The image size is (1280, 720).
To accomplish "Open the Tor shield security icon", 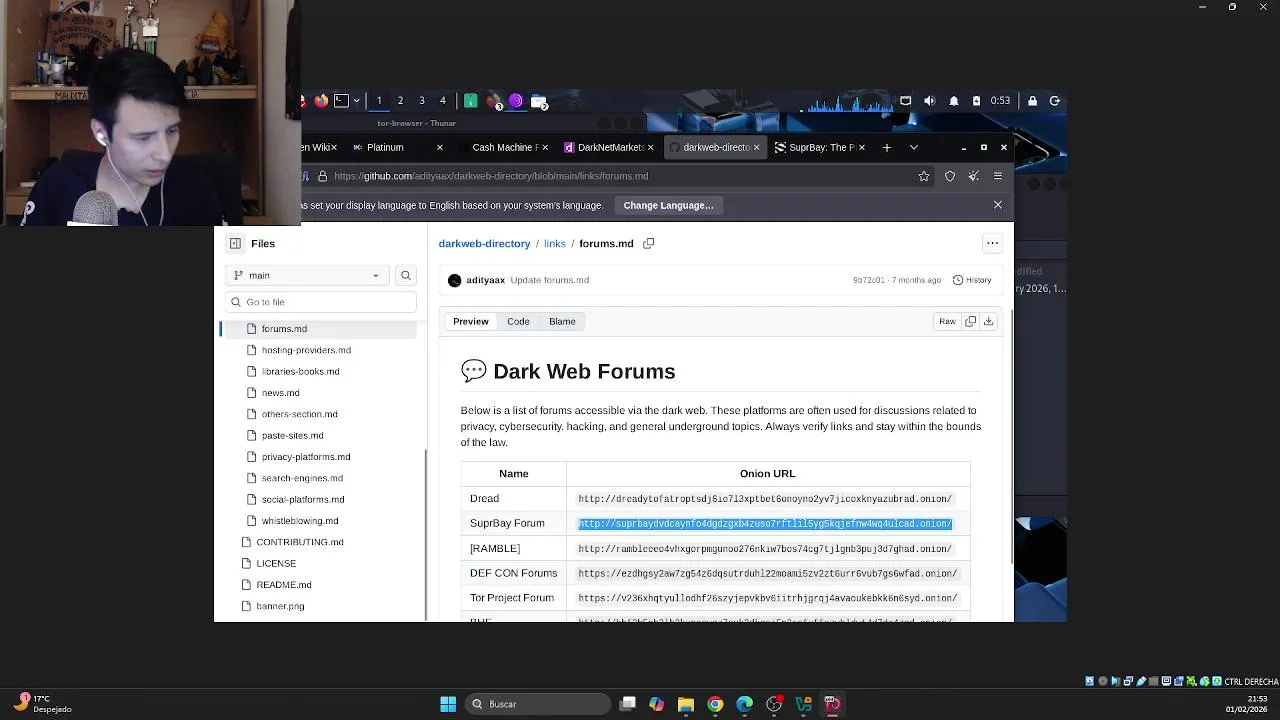I will click(x=950, y=176).
